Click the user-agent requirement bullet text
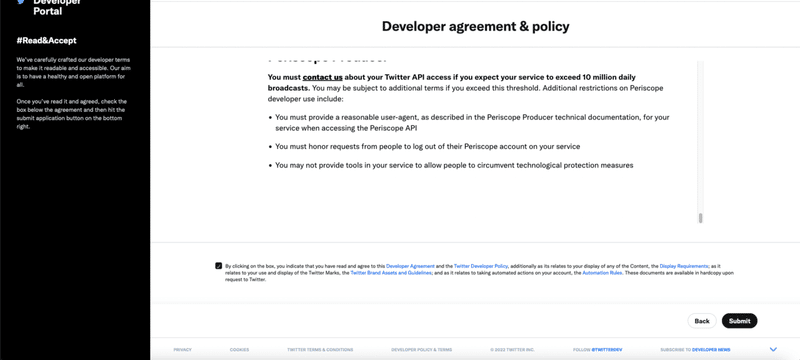Image resolution: width=800 pixels, height=360 pixels. tap(472, 123)
